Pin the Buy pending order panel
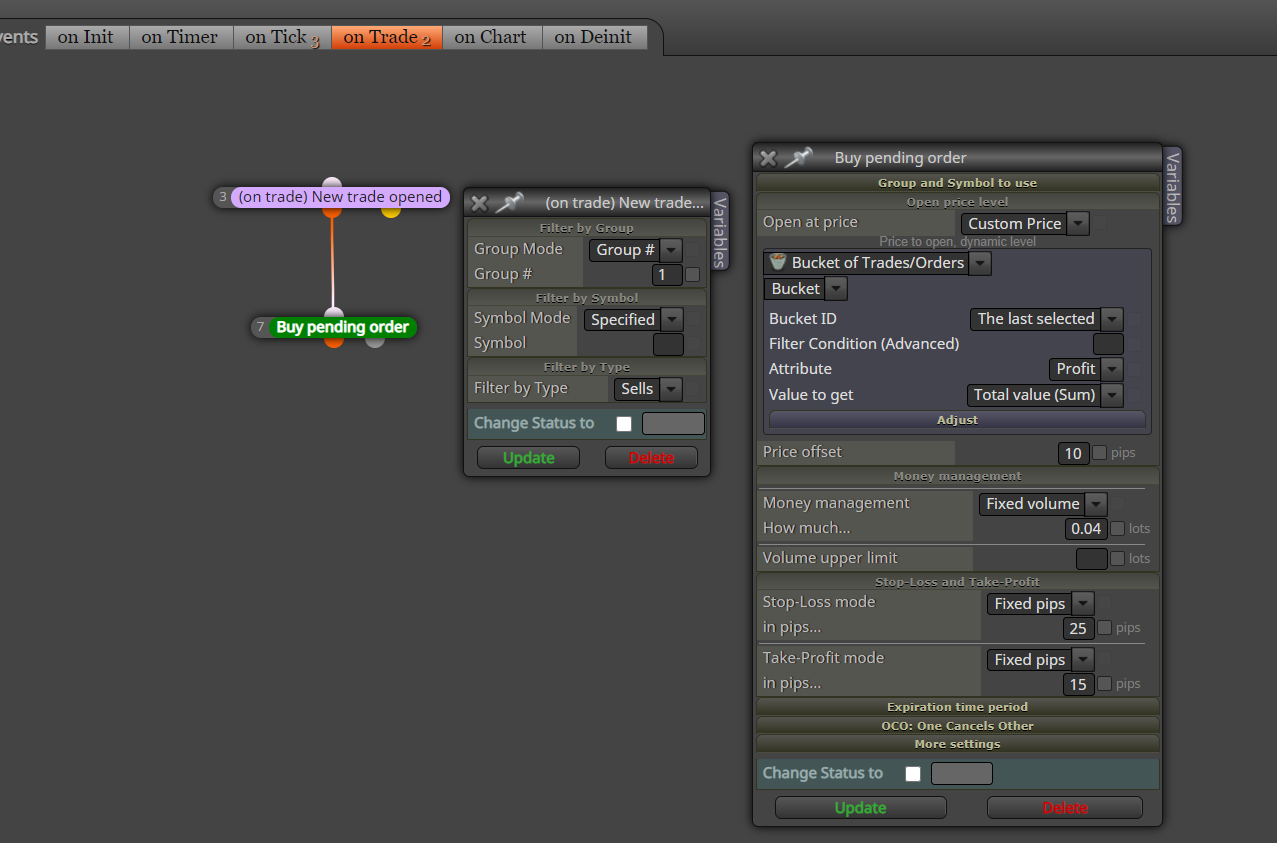The image size is (1277, 843). [x=798, y=157]
